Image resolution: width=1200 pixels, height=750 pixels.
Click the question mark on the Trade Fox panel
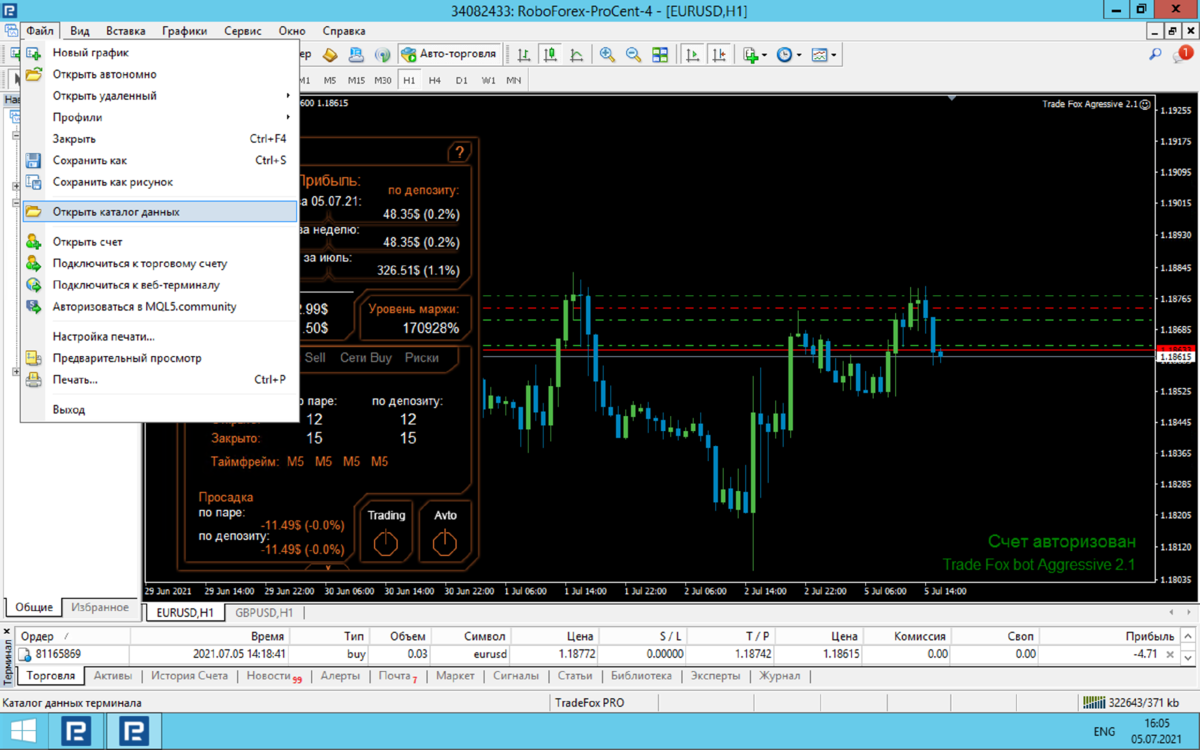[x=459, y=152]
